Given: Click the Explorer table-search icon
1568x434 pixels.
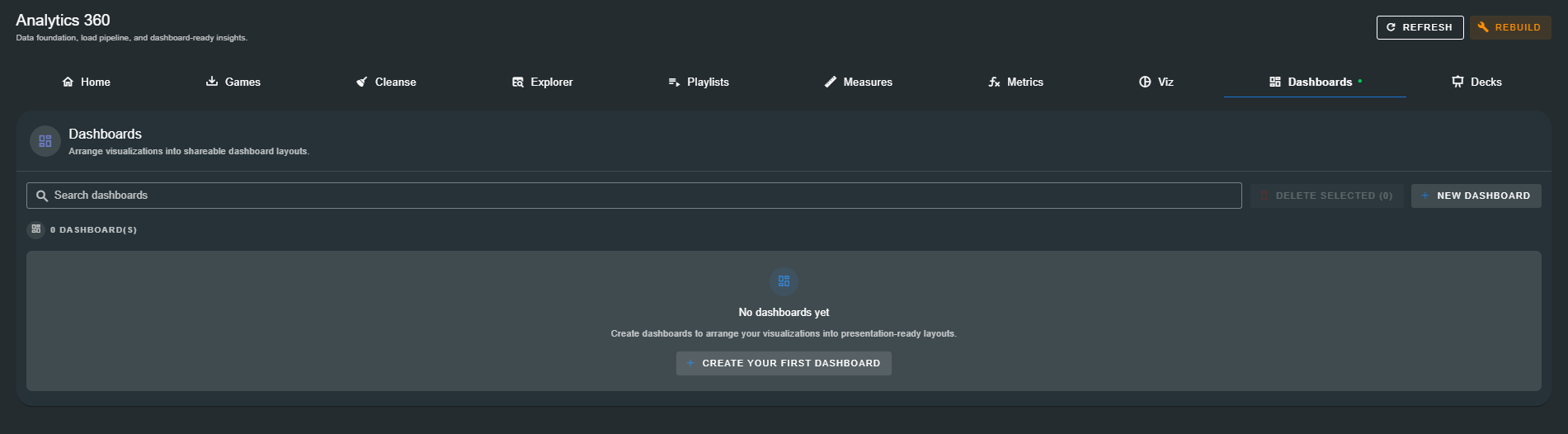Looking at the screenshot, I should coord(518,82).
